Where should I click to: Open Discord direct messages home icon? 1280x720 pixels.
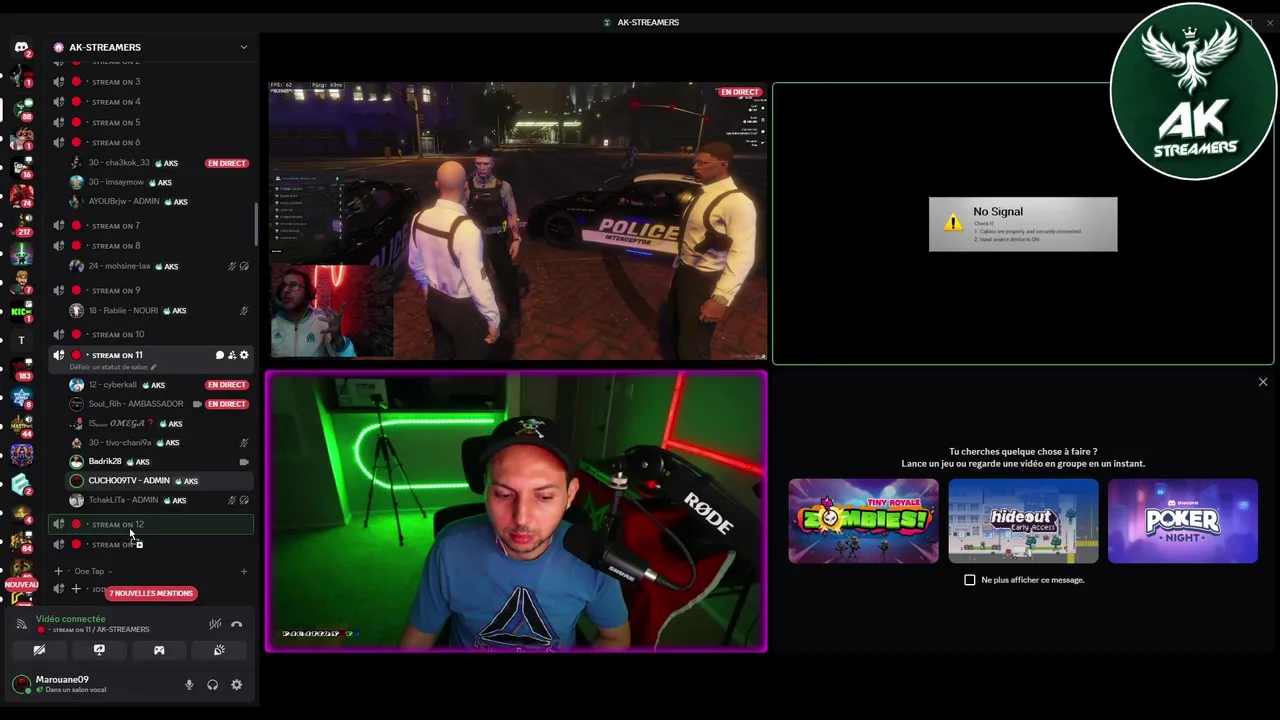21,47
